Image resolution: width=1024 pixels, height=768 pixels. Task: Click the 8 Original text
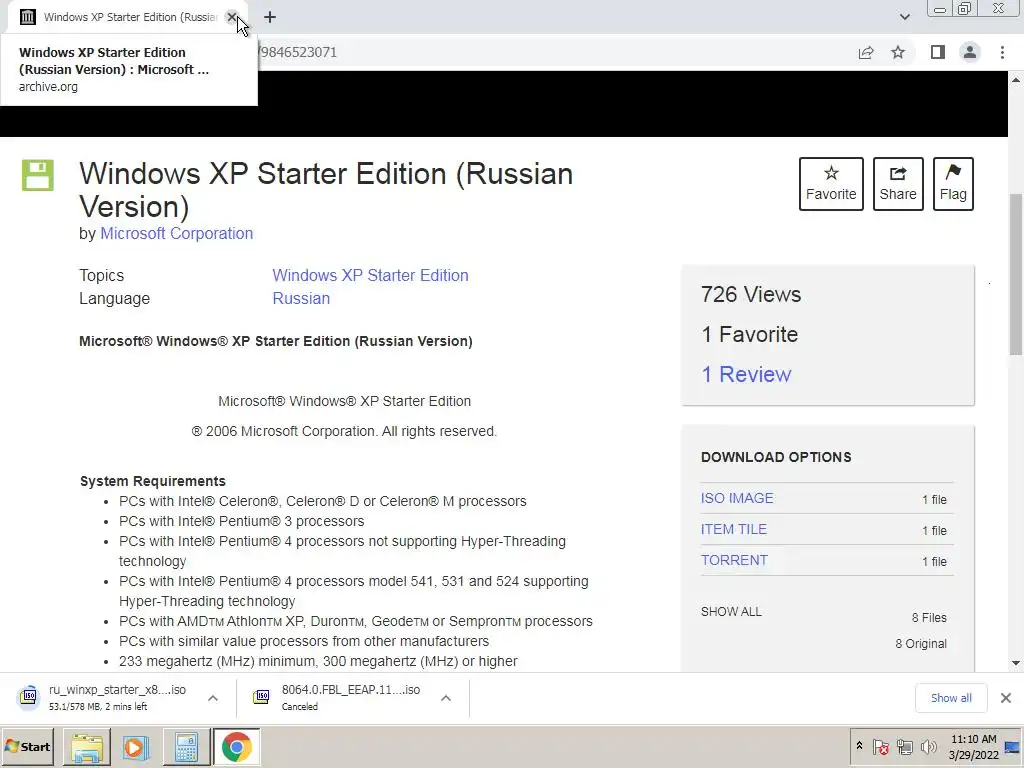click(921, 644)
